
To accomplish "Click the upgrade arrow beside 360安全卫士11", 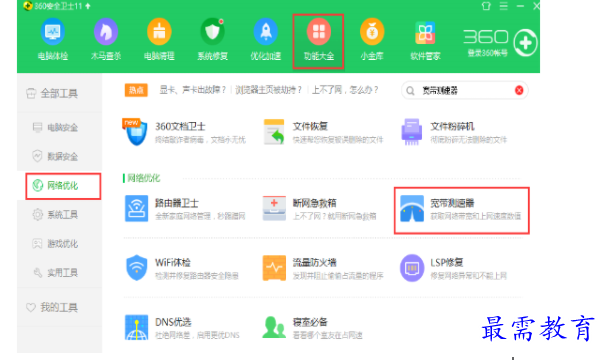I will coord(88,6).
